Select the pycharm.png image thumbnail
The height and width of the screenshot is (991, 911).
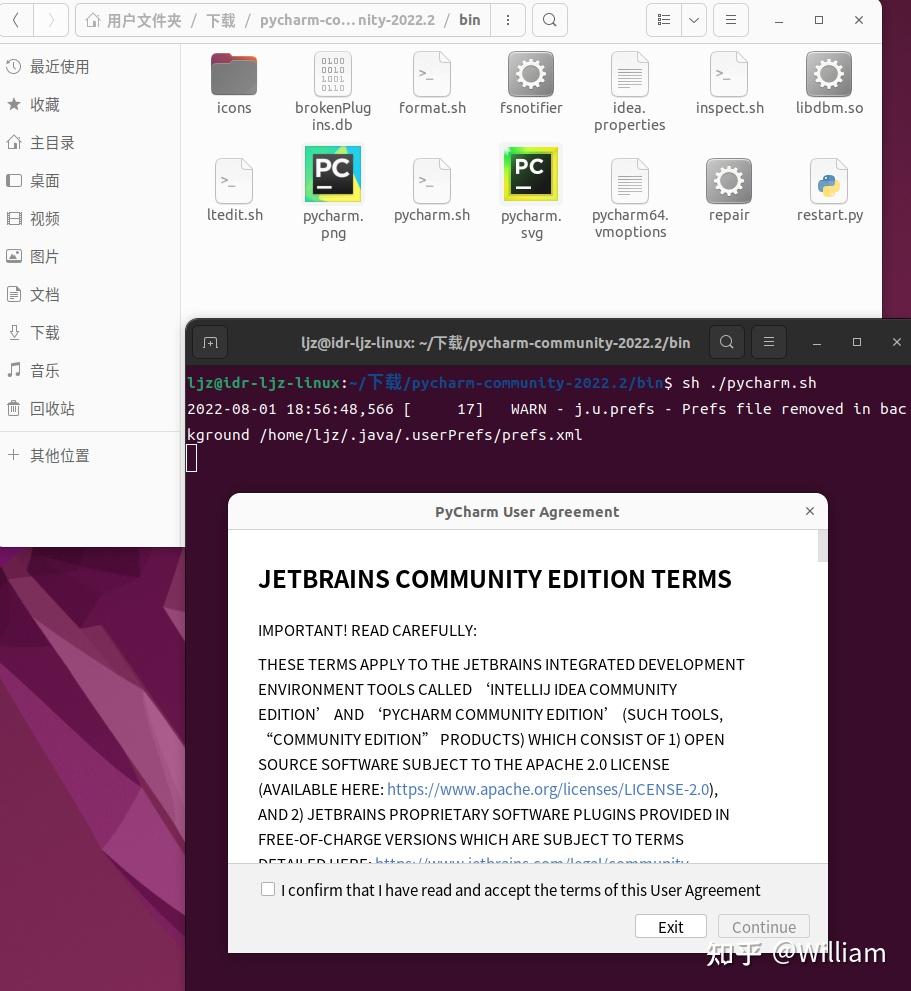[333, 174]
